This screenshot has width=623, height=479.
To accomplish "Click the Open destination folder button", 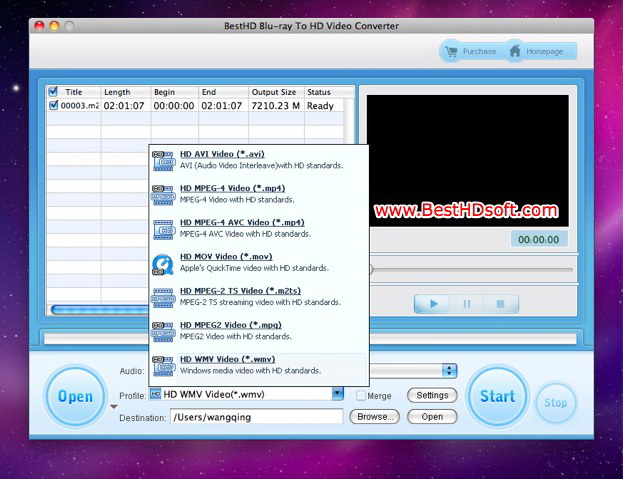I will coord(432,417).
